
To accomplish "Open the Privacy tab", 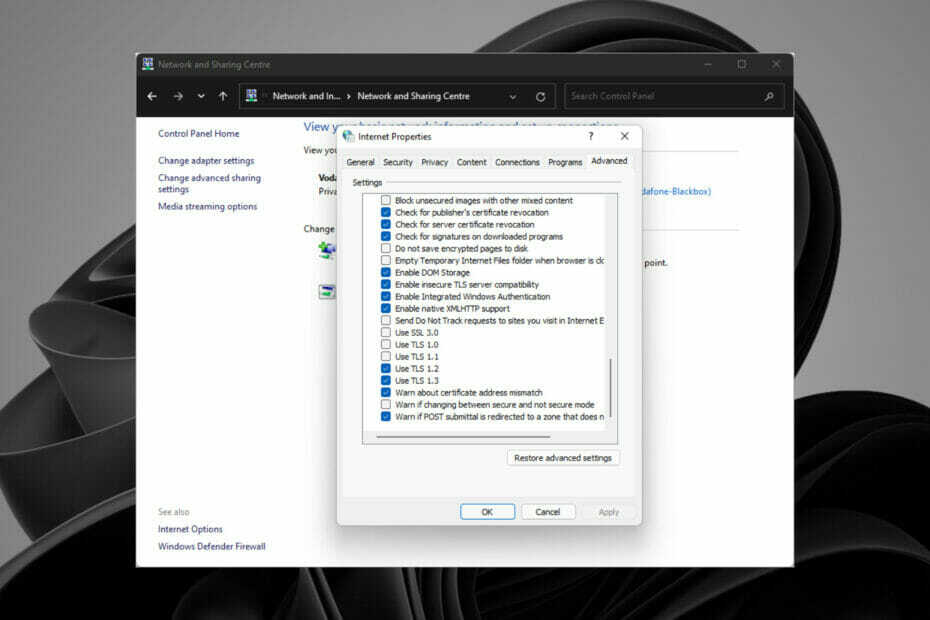I will click(x=434, y=162).
